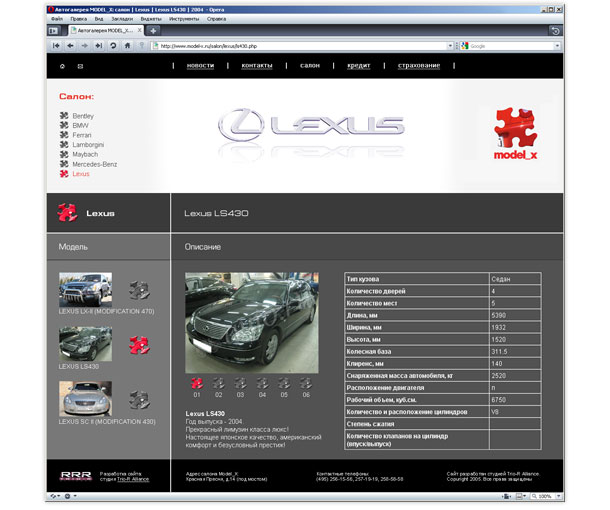Click the Wand key icon in toolbar
The image size is (610, 510).
142,46
